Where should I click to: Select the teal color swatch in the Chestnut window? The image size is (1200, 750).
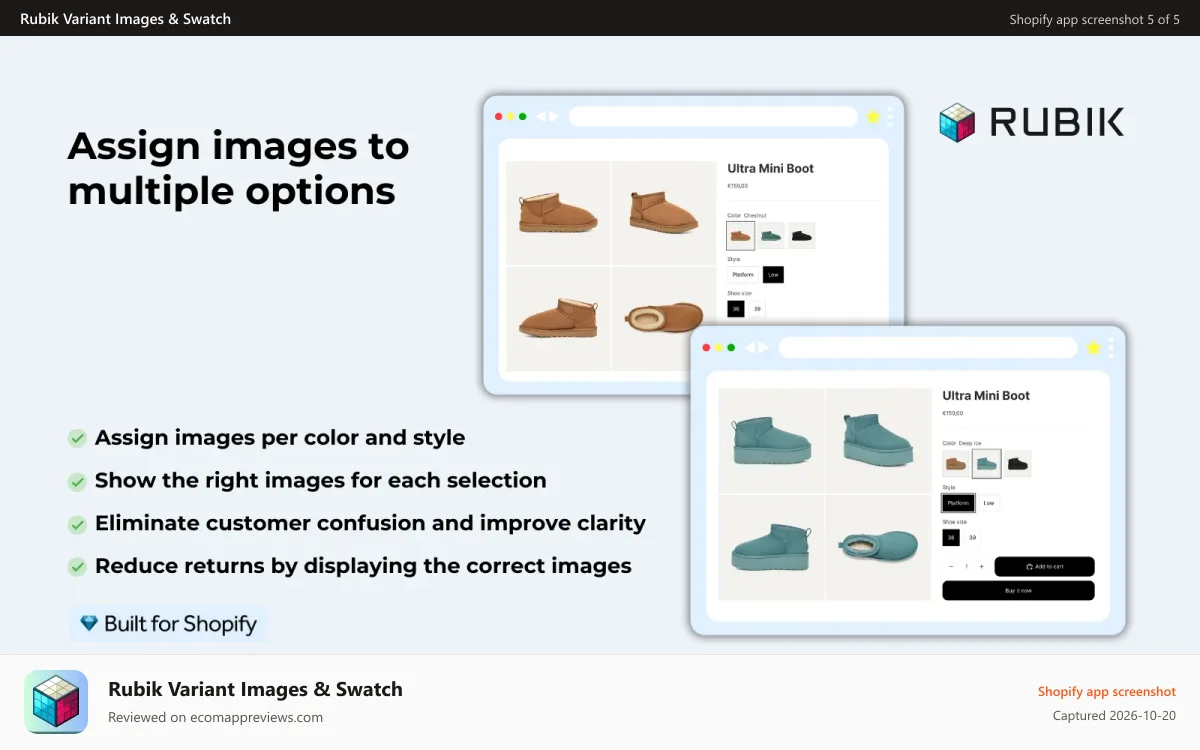(771, 236)
